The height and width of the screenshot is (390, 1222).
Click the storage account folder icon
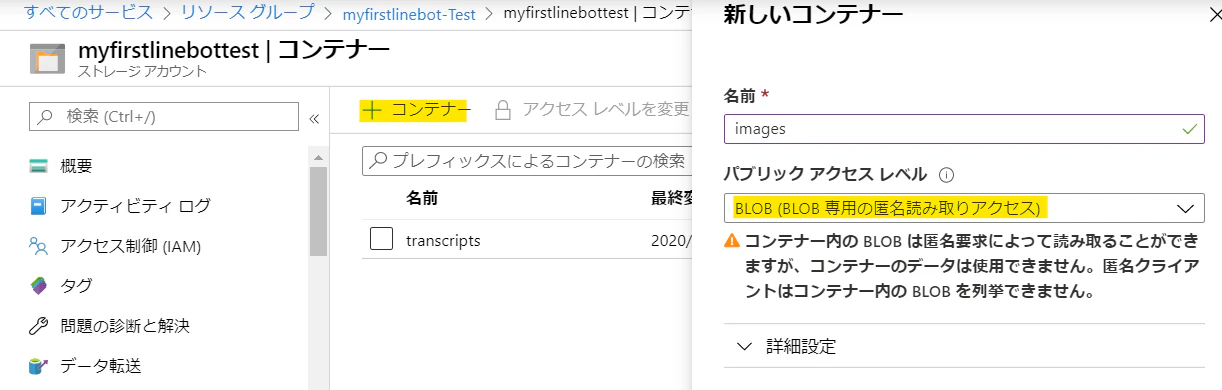pos(46,58)
